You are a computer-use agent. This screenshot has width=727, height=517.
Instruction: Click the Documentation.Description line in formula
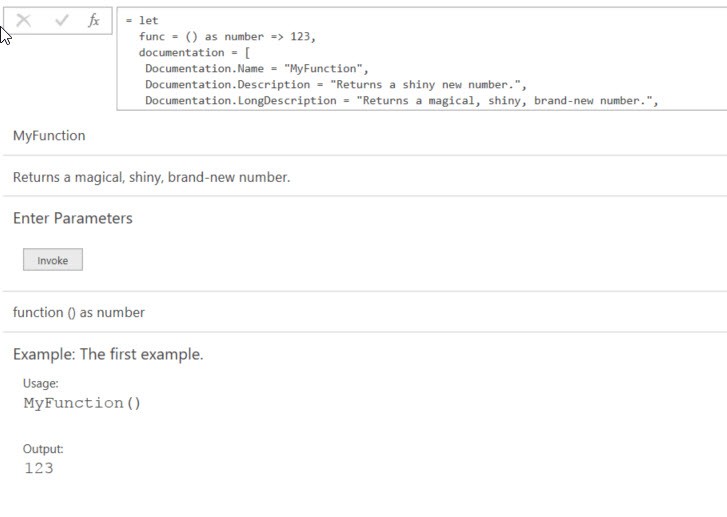336,84
